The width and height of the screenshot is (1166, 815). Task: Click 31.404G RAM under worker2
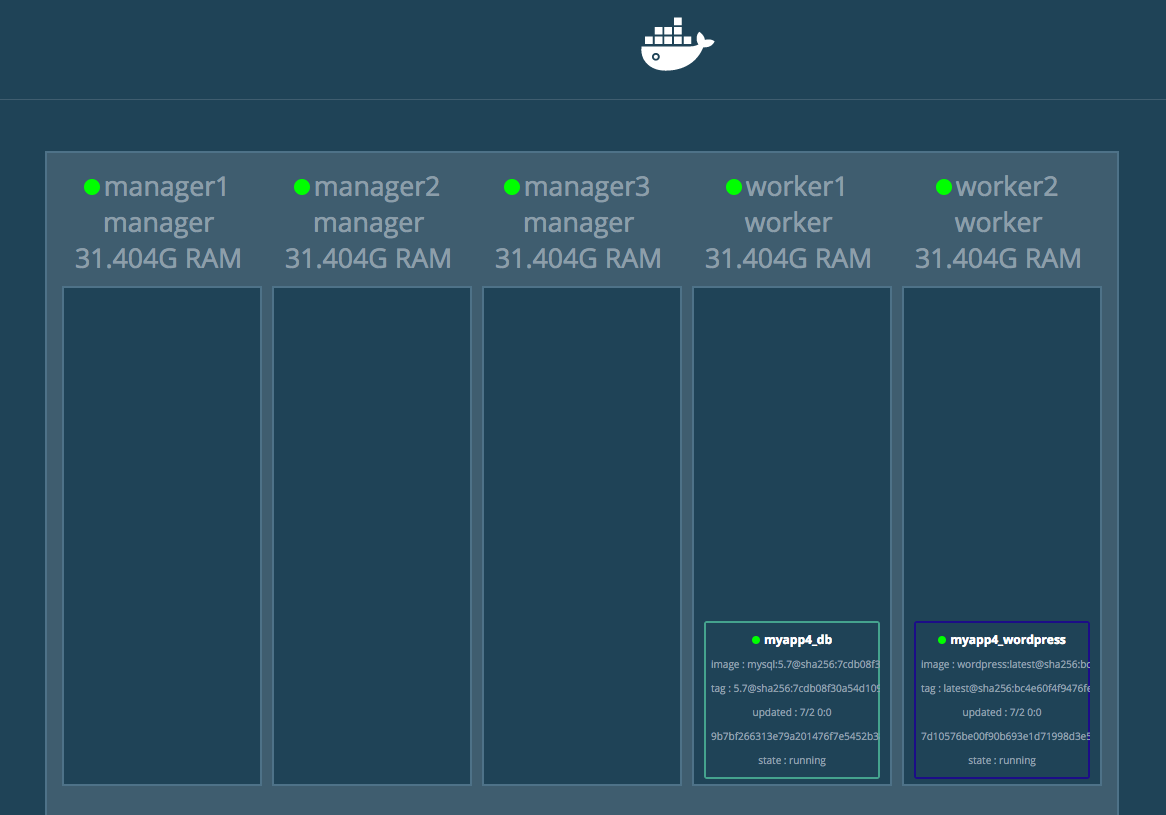[998, 259]
